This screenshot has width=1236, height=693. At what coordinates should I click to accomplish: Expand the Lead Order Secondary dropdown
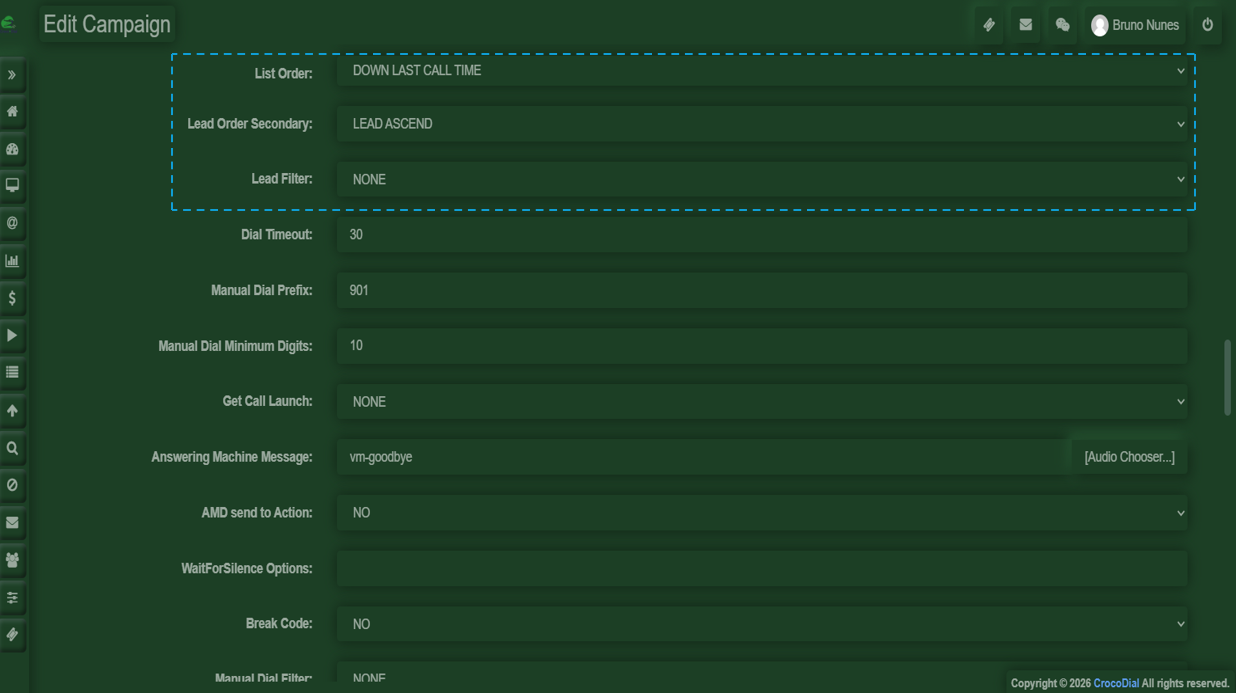[761, 124]
